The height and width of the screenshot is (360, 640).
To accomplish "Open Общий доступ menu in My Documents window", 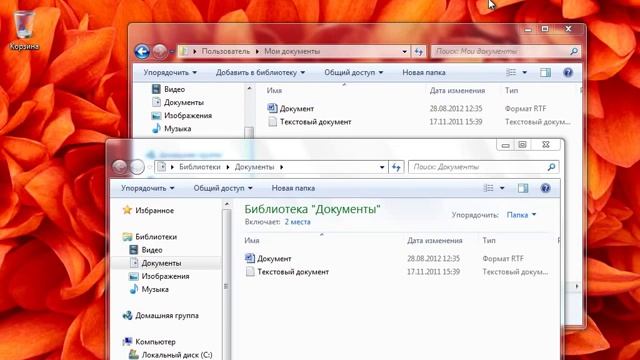I will pyautogui.click(x=353, y=73).
